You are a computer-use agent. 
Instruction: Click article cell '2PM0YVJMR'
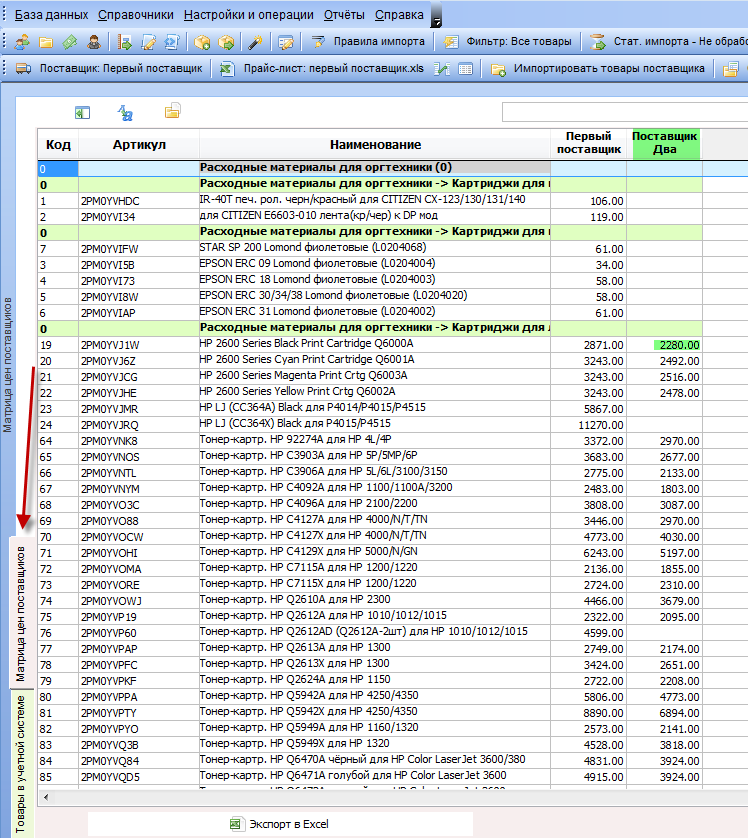point(138,409)
